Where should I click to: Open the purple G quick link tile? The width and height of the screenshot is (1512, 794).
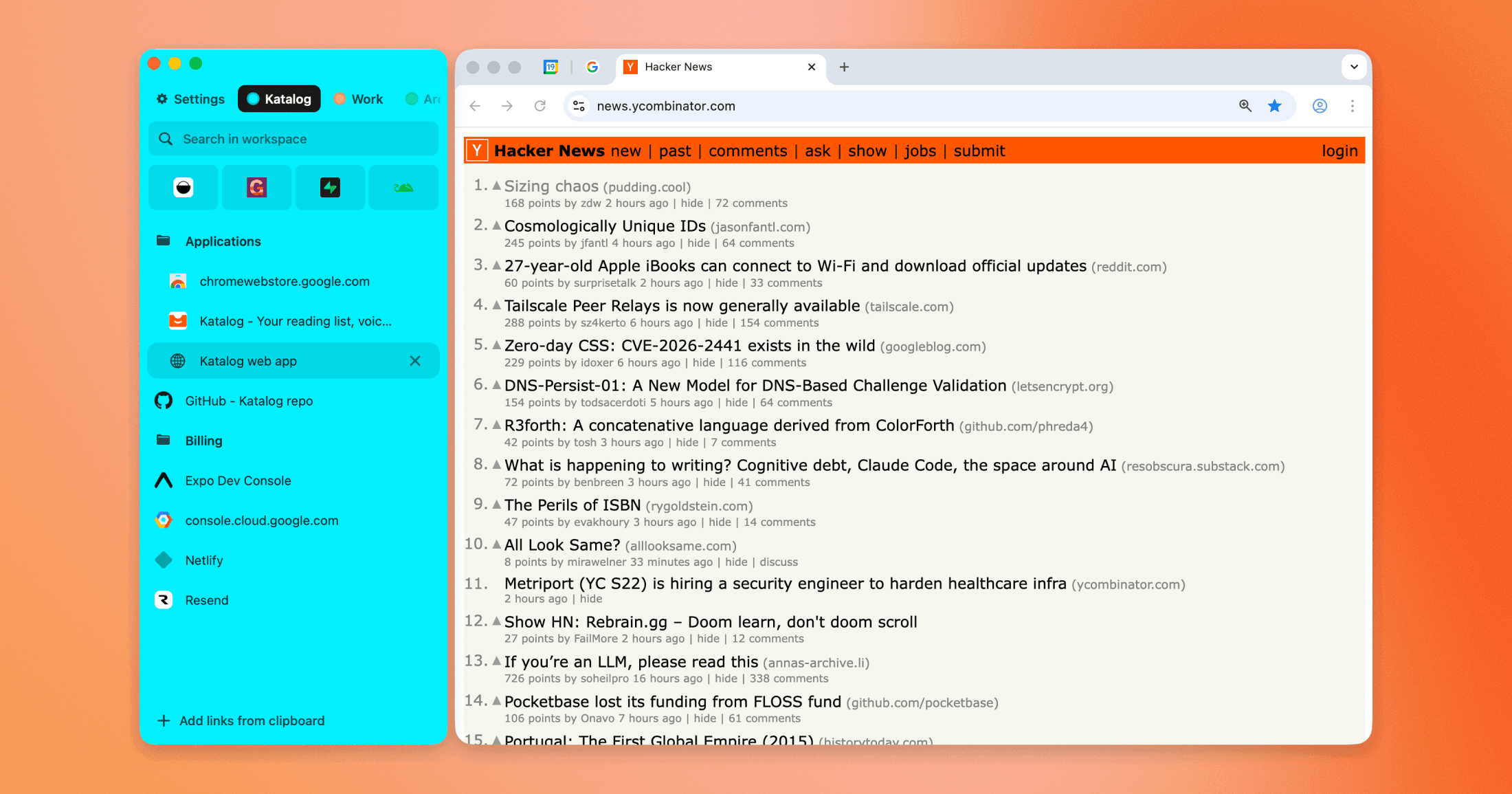256,187
